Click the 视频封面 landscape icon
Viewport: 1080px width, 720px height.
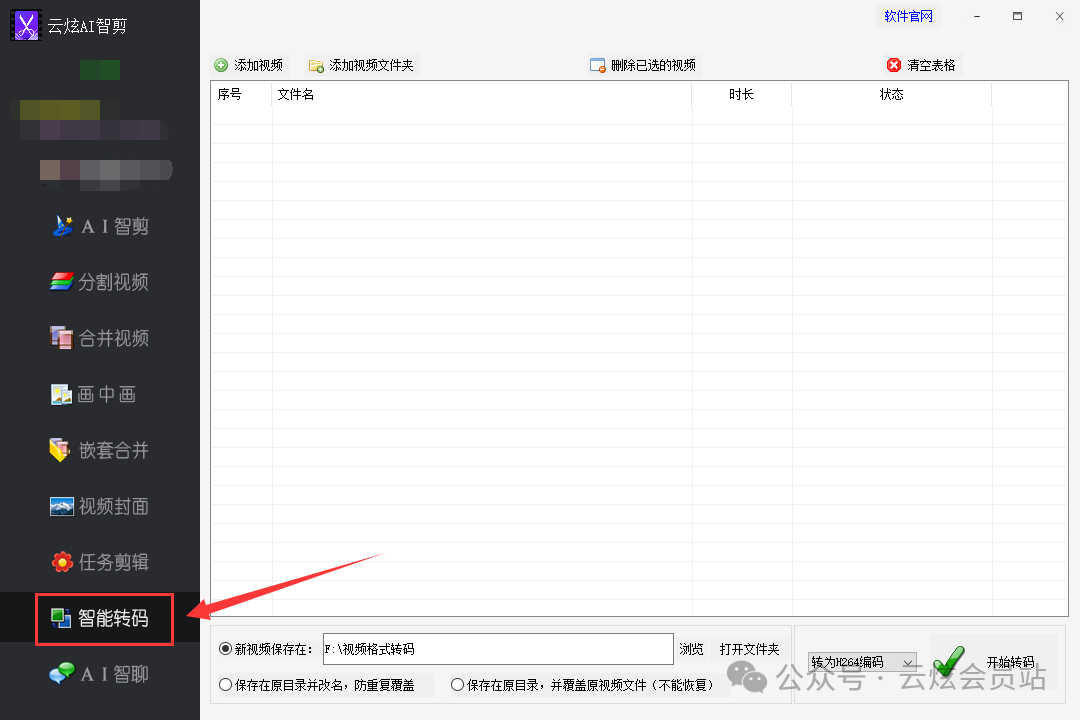click(61, 506)
